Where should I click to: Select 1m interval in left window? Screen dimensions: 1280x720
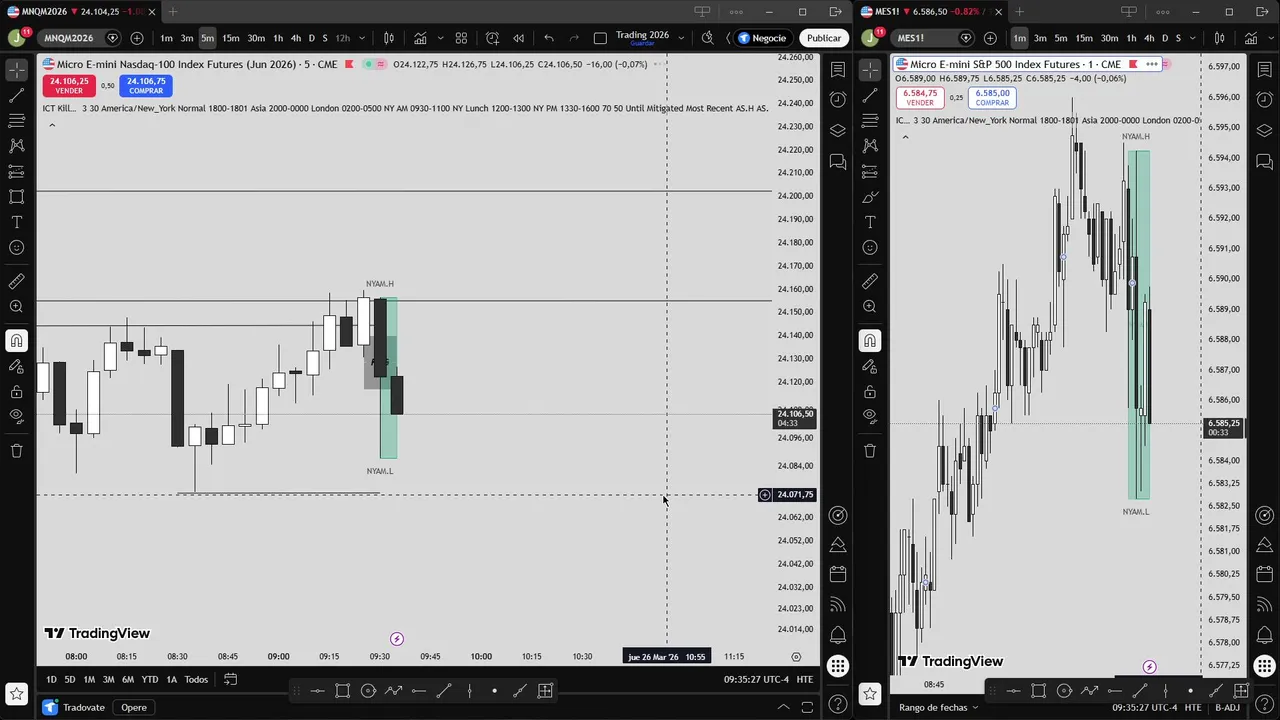click(166, 38)
